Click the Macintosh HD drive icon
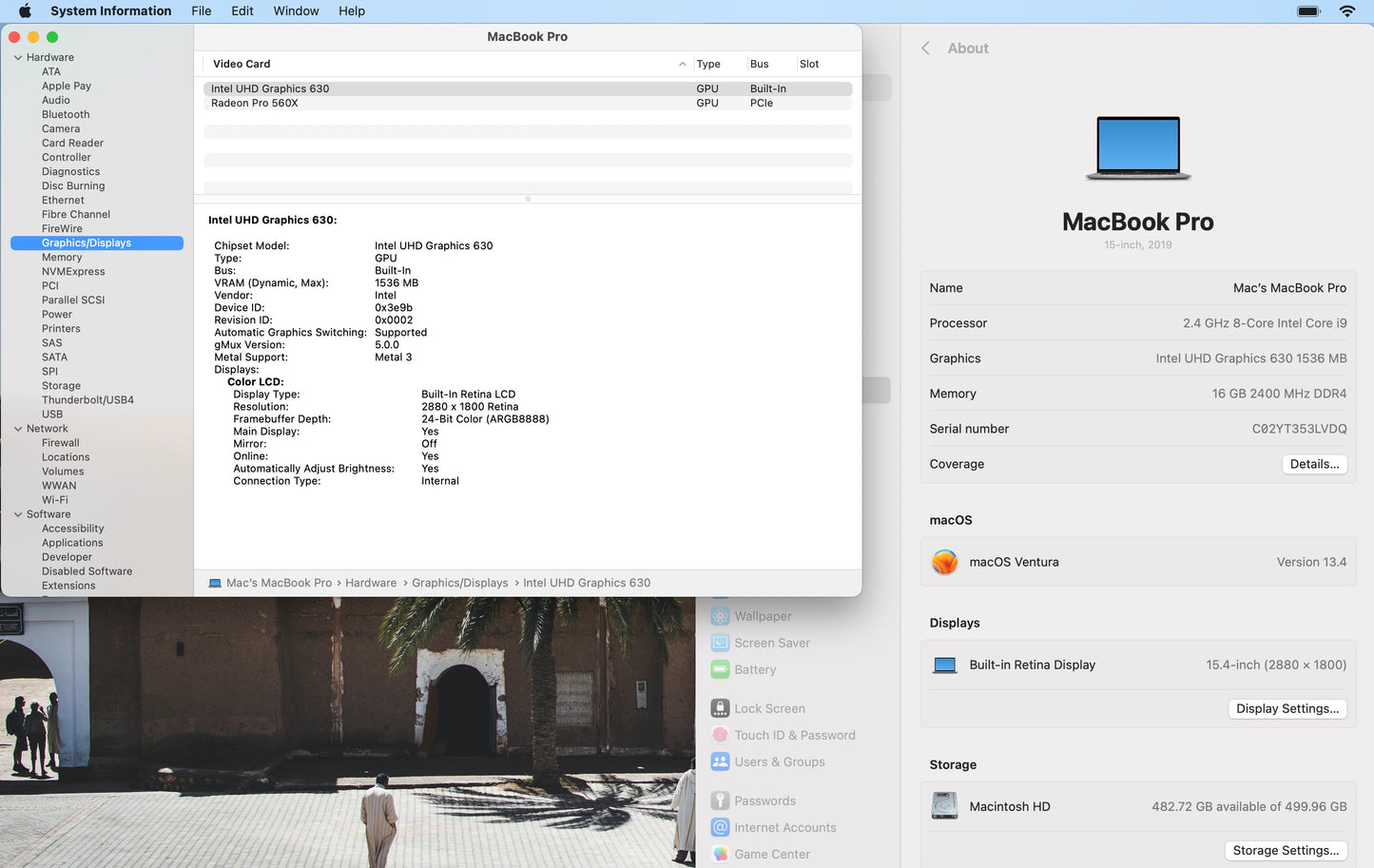 point(944,806)
